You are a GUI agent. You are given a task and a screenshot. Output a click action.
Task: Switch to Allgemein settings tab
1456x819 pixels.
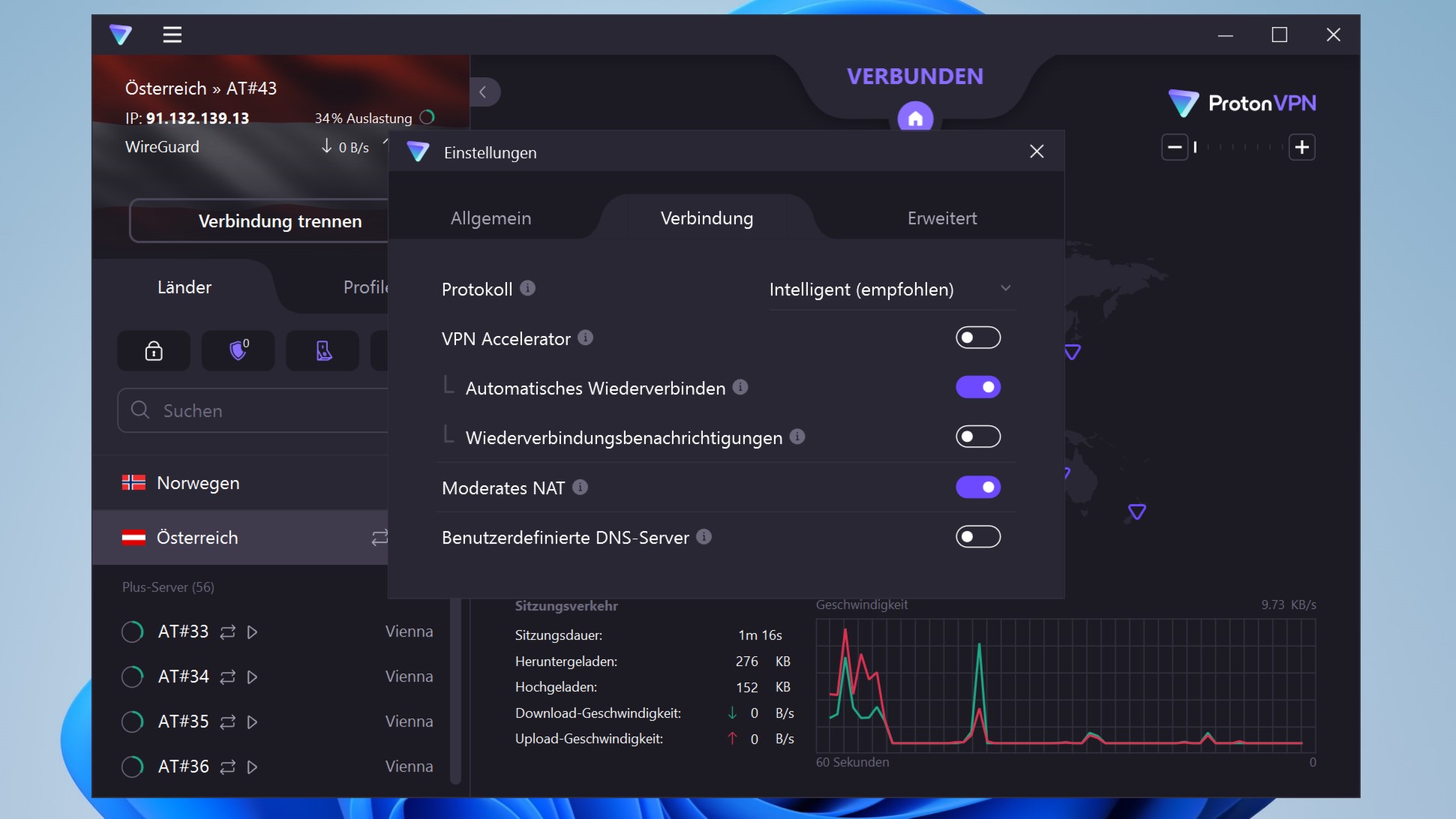(491, 218)
